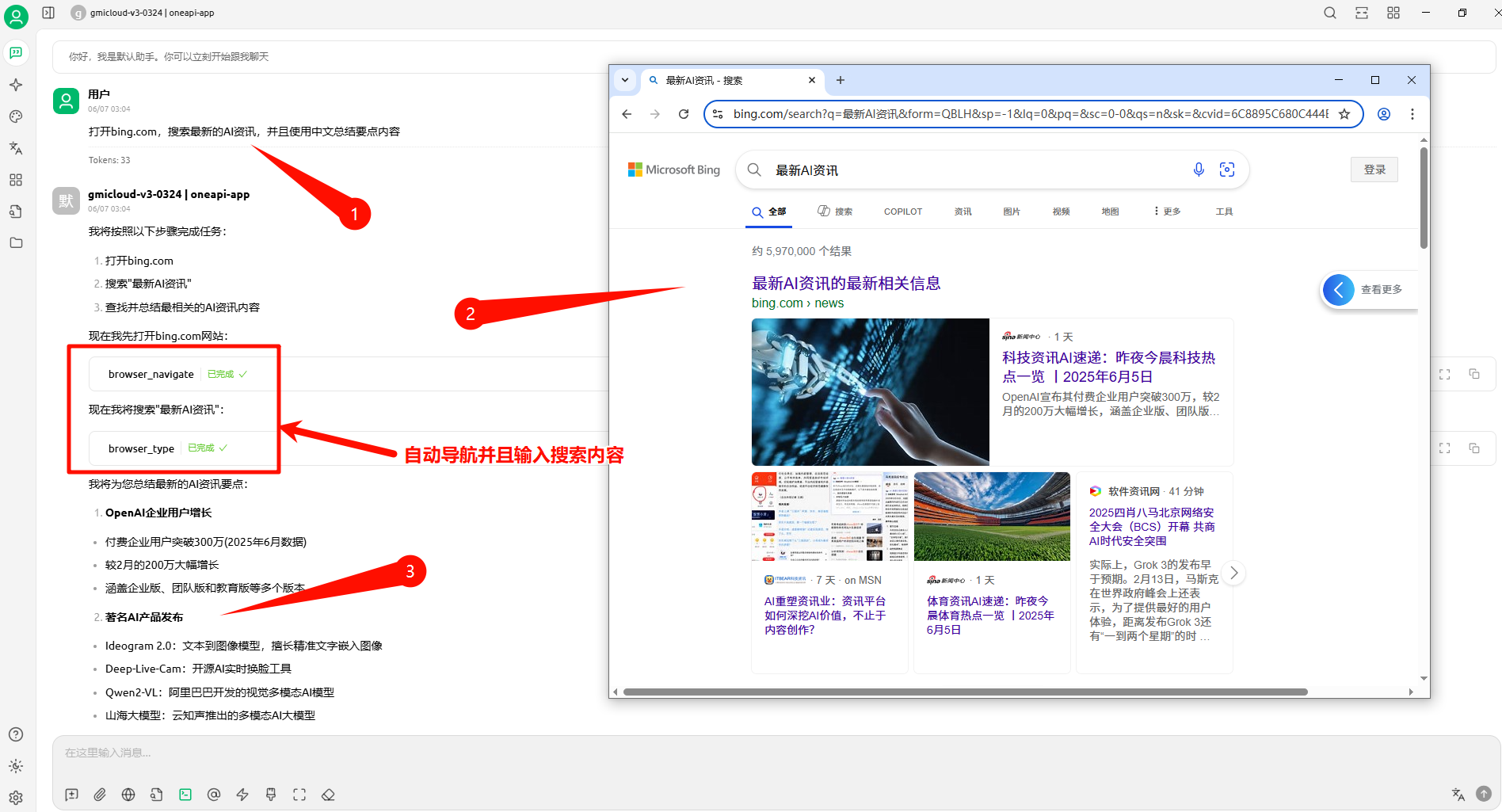Image resolution: width=1502 pixels, height=812 pixels.
Task: Toggle the green MCP server terminal icon
Action: 185,795
